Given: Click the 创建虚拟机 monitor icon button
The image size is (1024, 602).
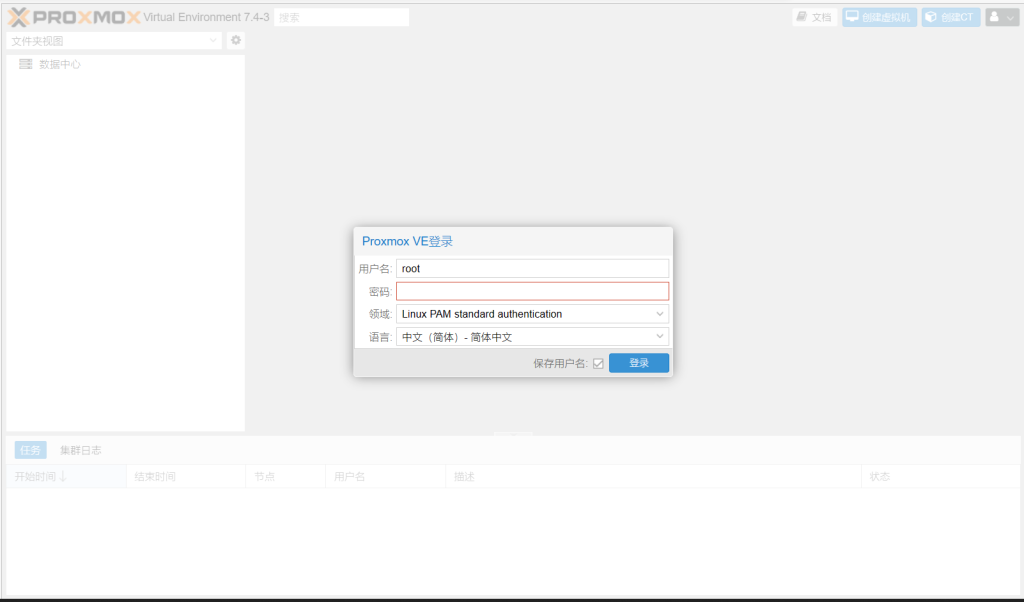Looking at the screenshot, I should pyautogui.click(x=852, y=17).
